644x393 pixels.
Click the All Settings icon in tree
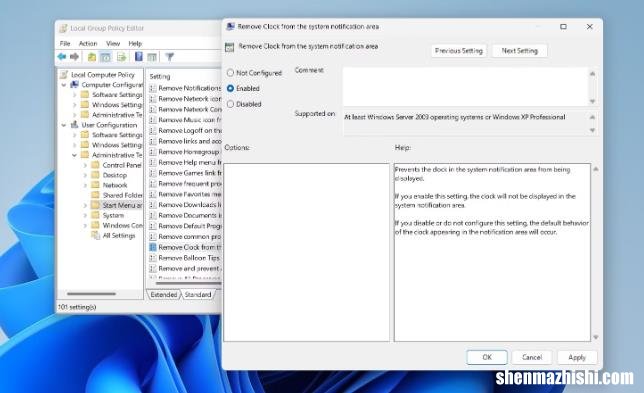pyautogui.click(x=95, y=235)
